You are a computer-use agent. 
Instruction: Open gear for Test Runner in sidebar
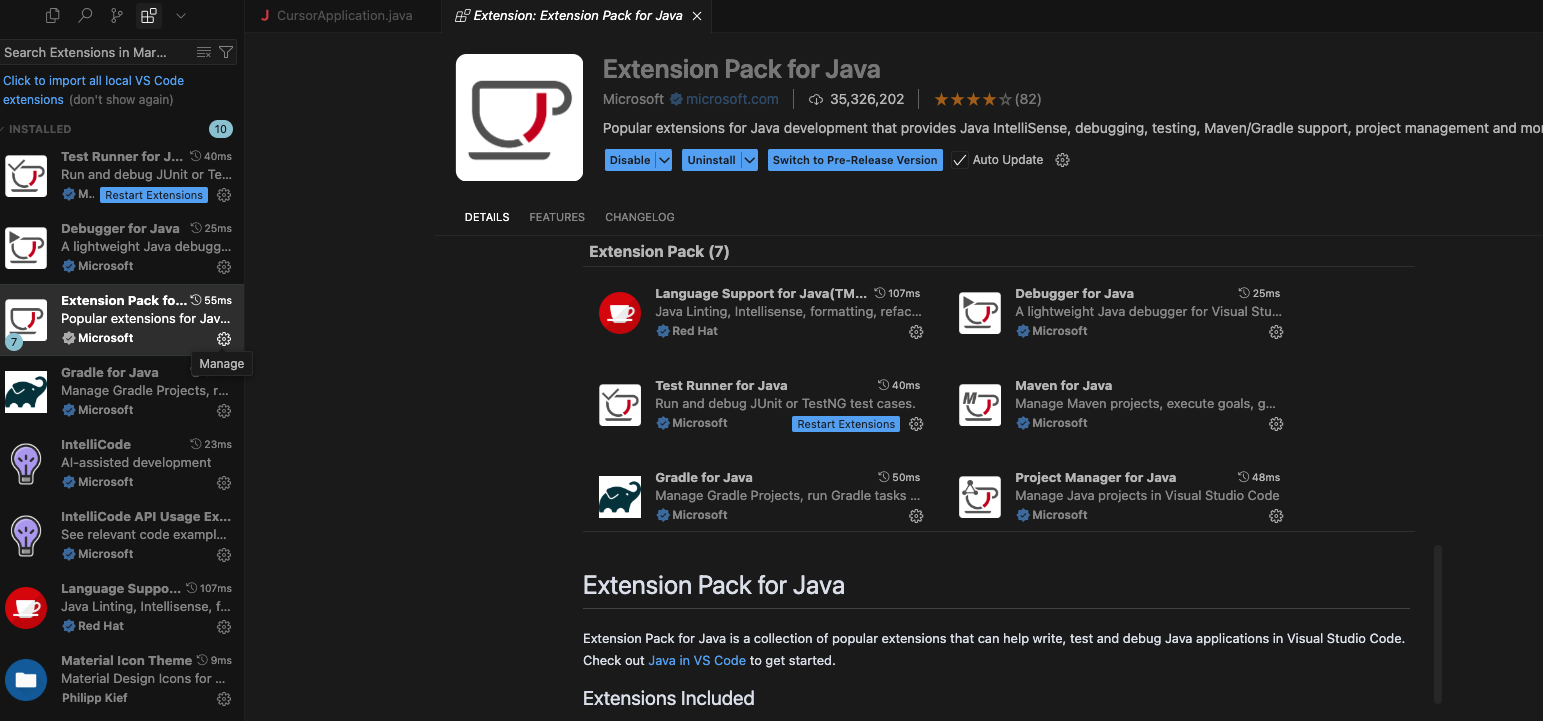pos(224,195)
